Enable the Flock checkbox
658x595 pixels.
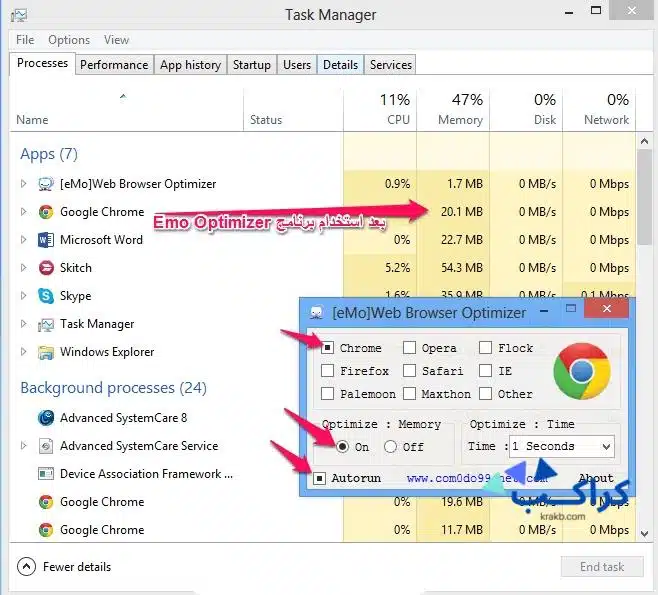tap(486, 347)
